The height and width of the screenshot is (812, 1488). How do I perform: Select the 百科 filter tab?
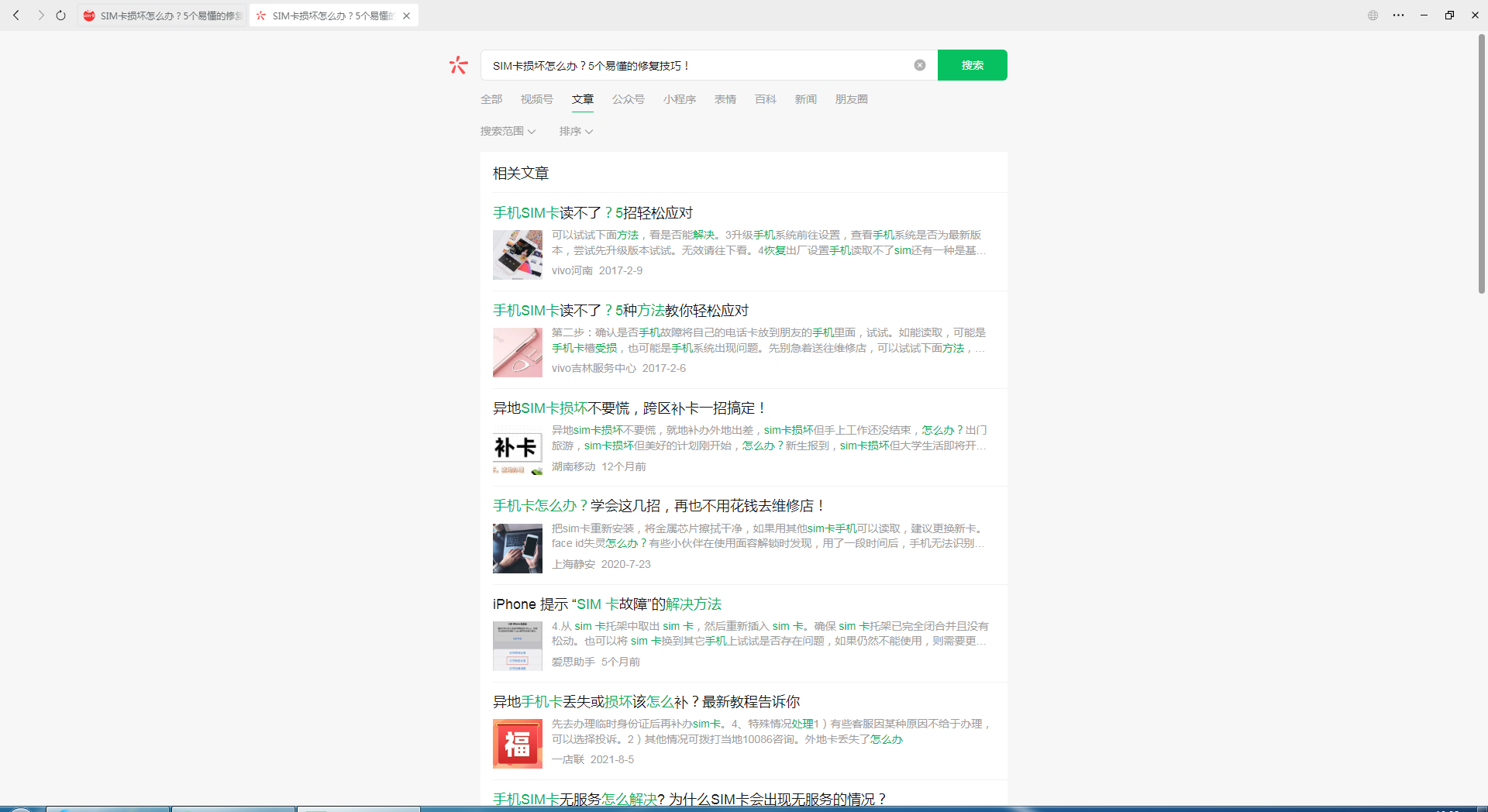point(766,99)
